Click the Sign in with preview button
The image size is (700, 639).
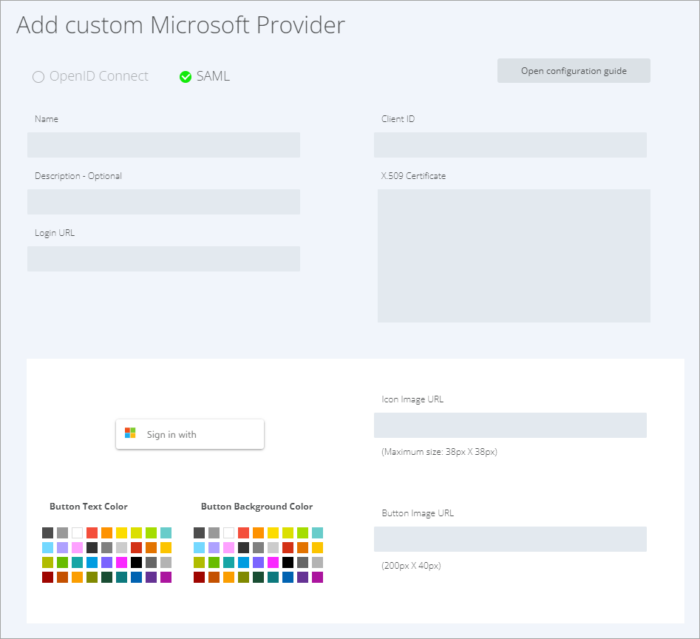190,434
